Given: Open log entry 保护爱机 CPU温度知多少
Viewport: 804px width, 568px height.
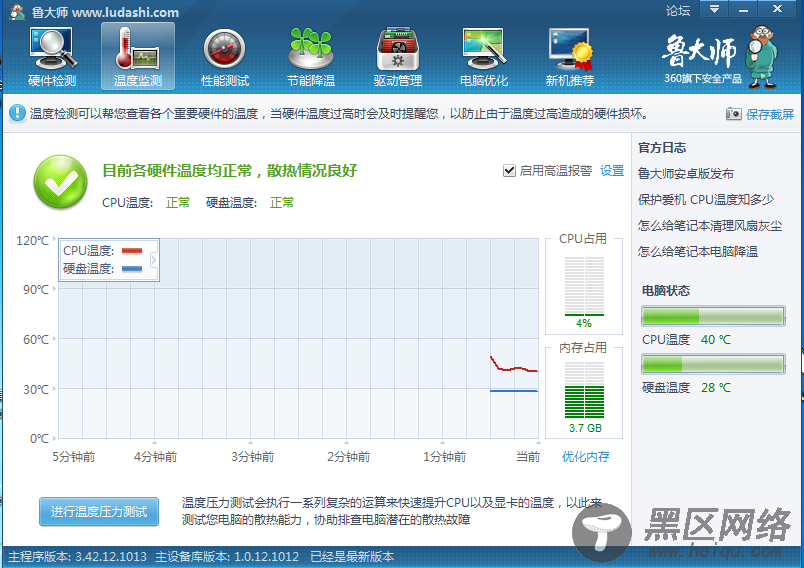Looking at the screenshot, I should click(x=706, y=200).
